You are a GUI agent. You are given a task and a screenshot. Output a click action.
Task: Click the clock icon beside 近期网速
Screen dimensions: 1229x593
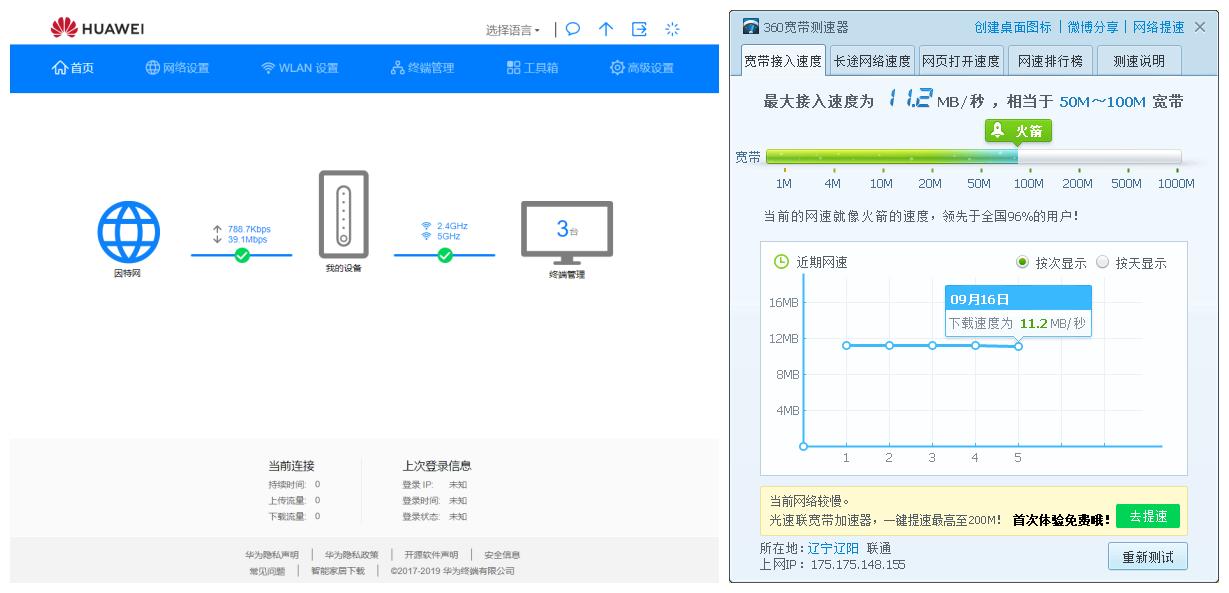click(782, 262)
